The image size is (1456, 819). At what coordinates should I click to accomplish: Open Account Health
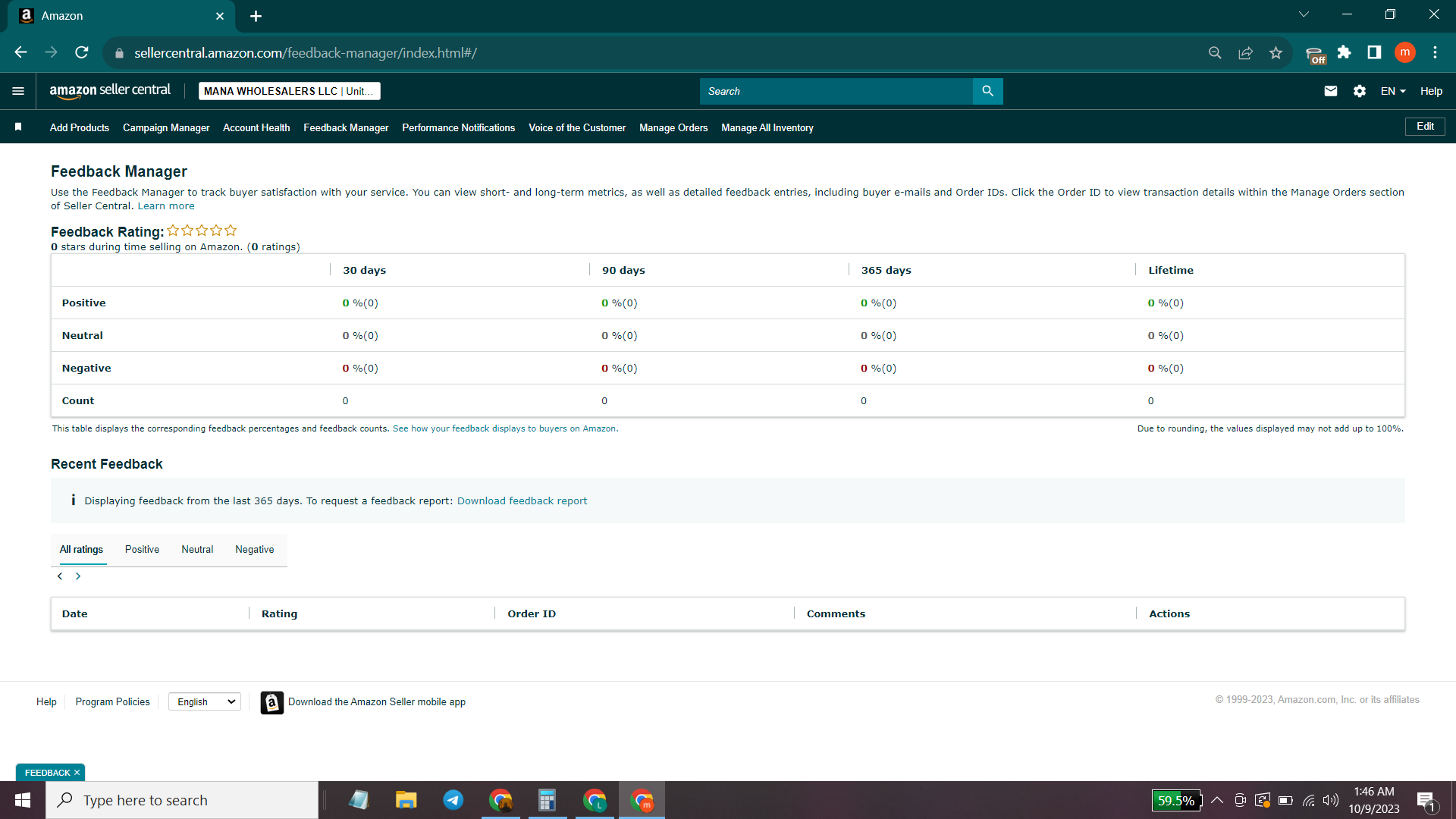pyautogui.click(x=256, y=127)
